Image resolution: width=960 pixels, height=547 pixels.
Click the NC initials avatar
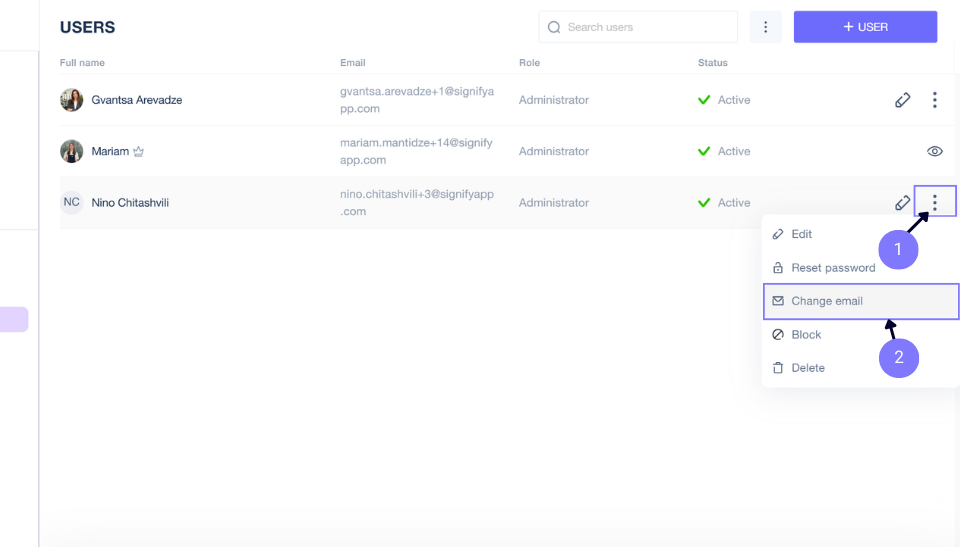click(72, 202)
